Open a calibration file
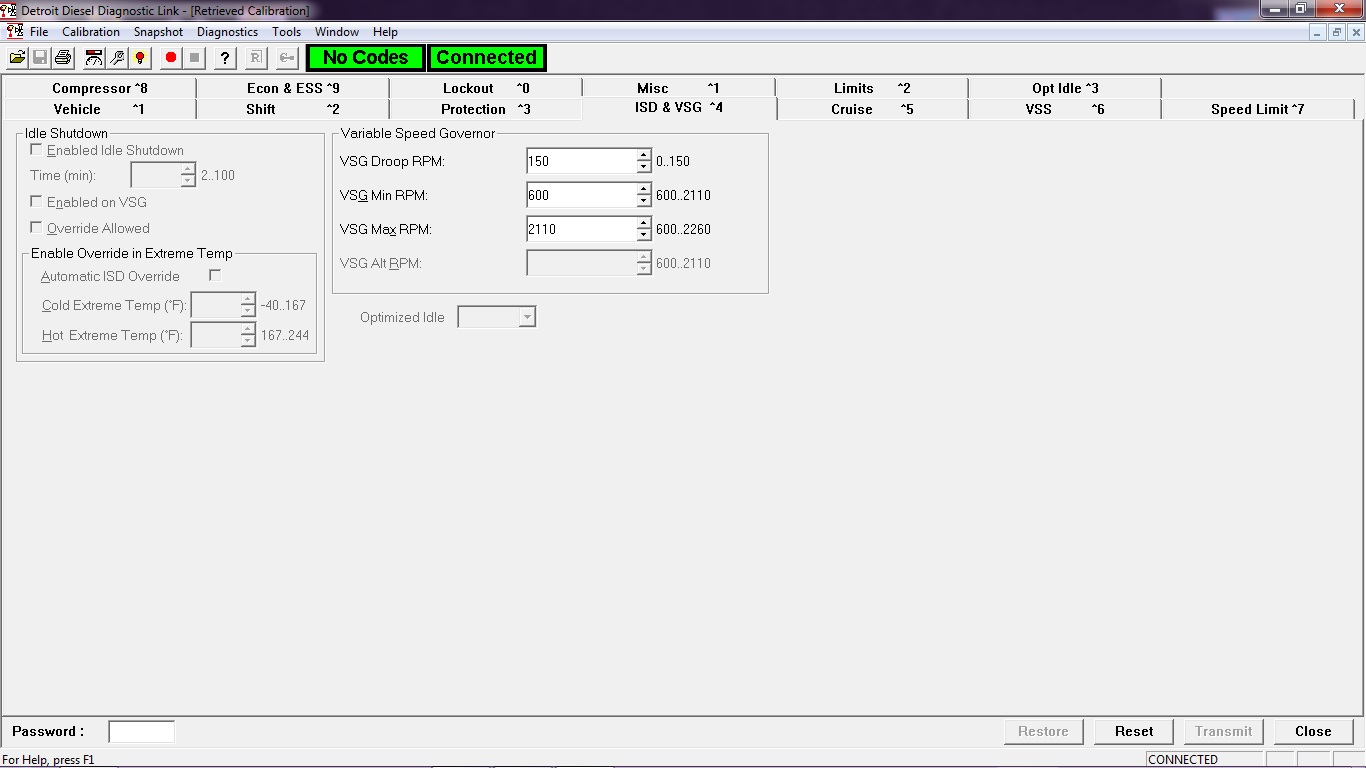This screenshot has height=768, width=1366. pyautogui.click(x=17, y=57)
